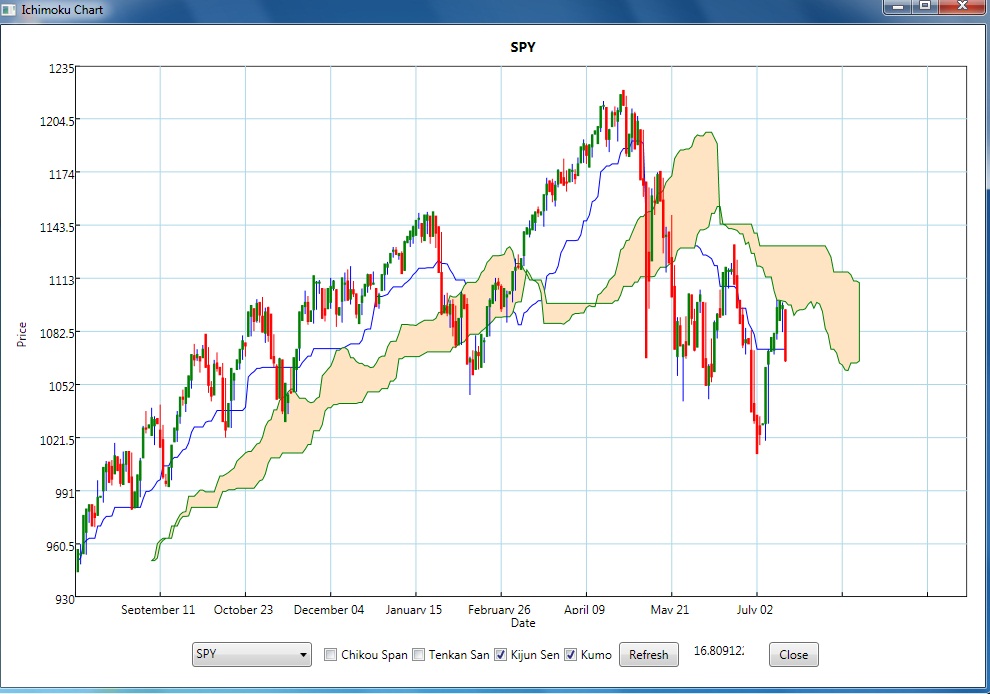Click the Date axis label
990x694 pixels.
coord(522,623)
